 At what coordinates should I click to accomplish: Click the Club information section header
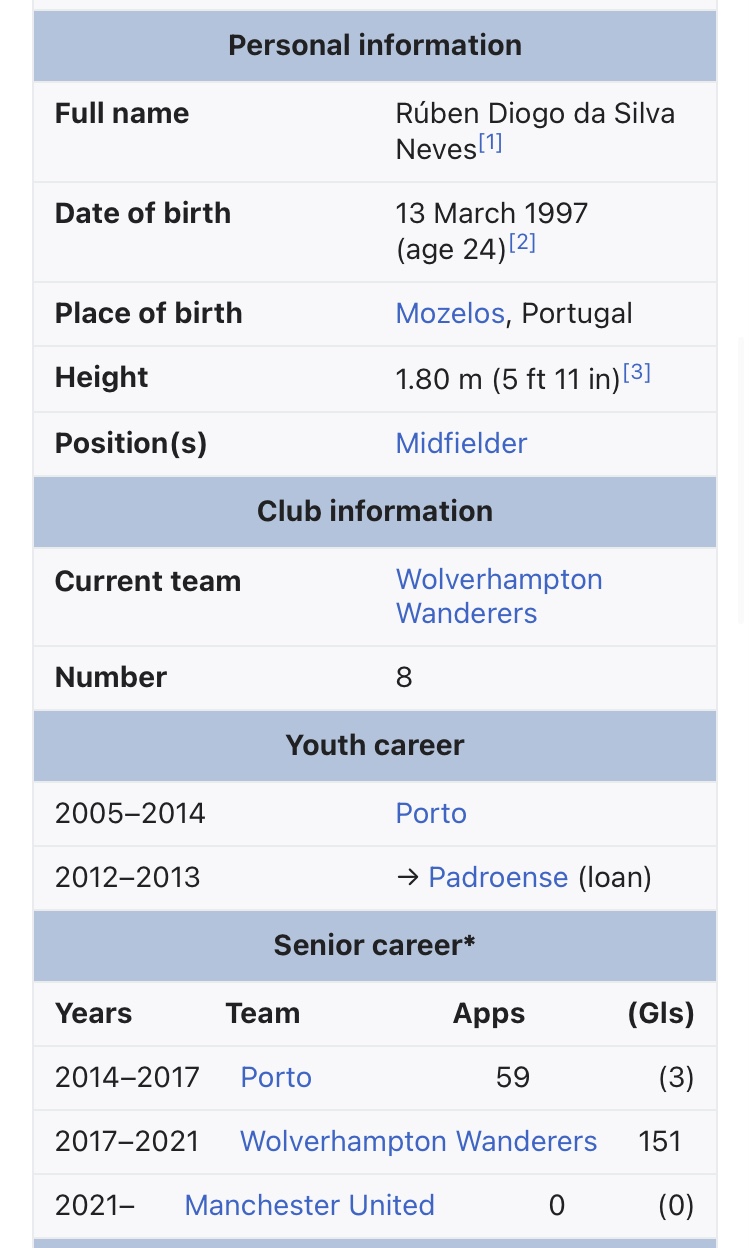click(x=375, y=511)
